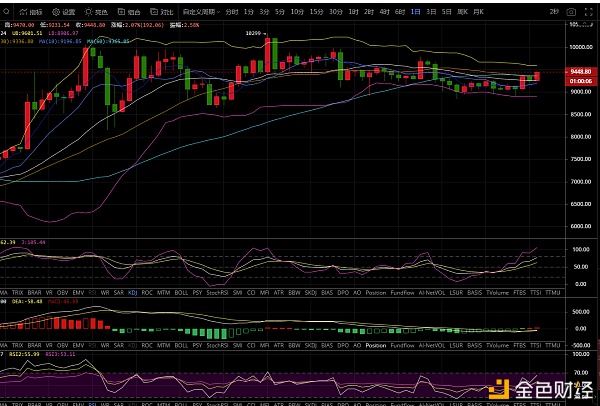This screenshot has width=600, height=406.
Task: Expand the 自定义周期 custom period dropdown
Action: tap(201, 12)
